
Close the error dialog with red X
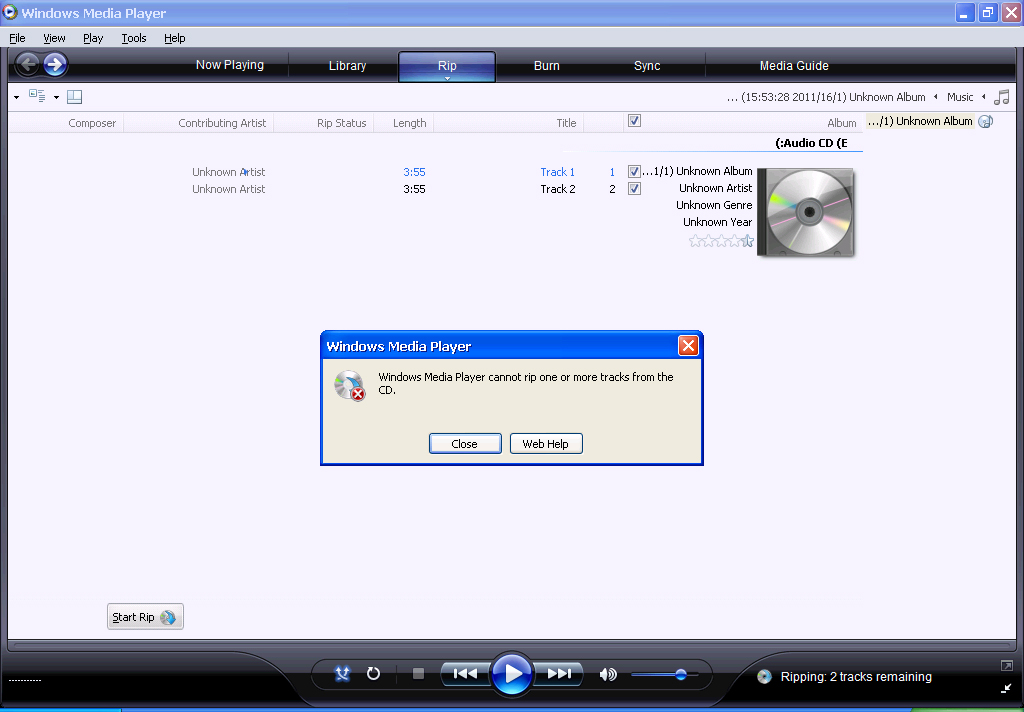pos(688,346)
